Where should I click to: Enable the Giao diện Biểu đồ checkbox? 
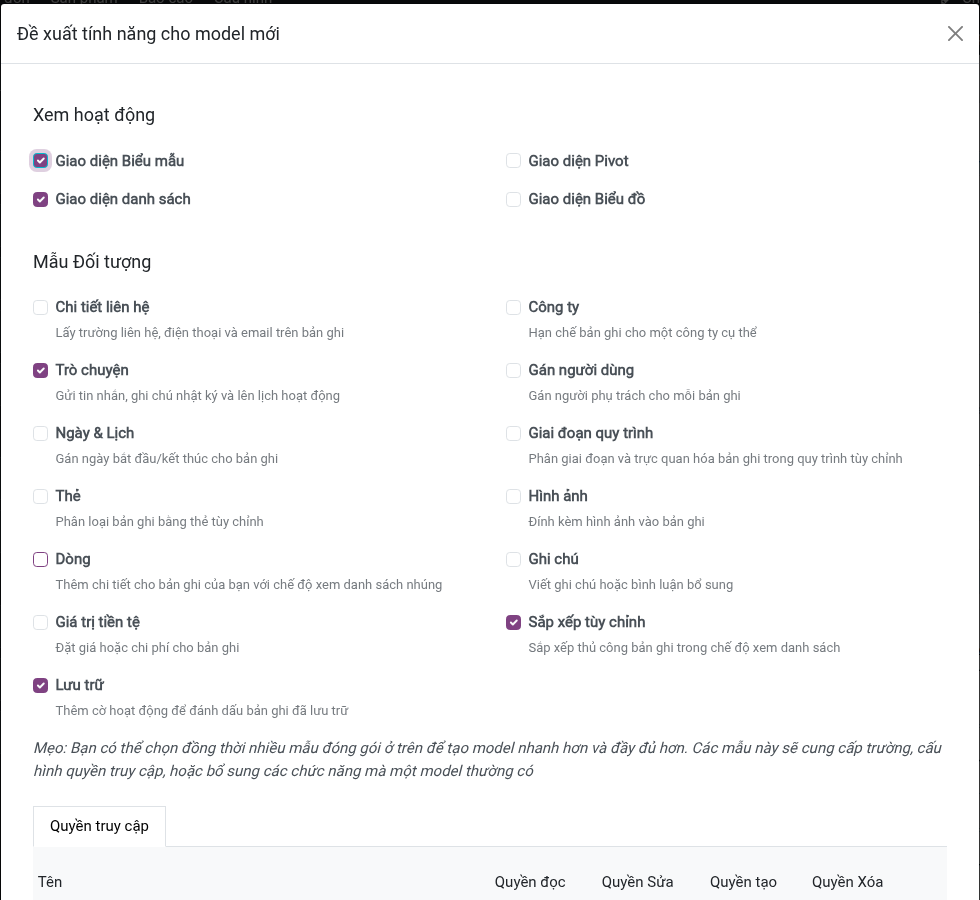pyautogui.click(x=513, y=199)
